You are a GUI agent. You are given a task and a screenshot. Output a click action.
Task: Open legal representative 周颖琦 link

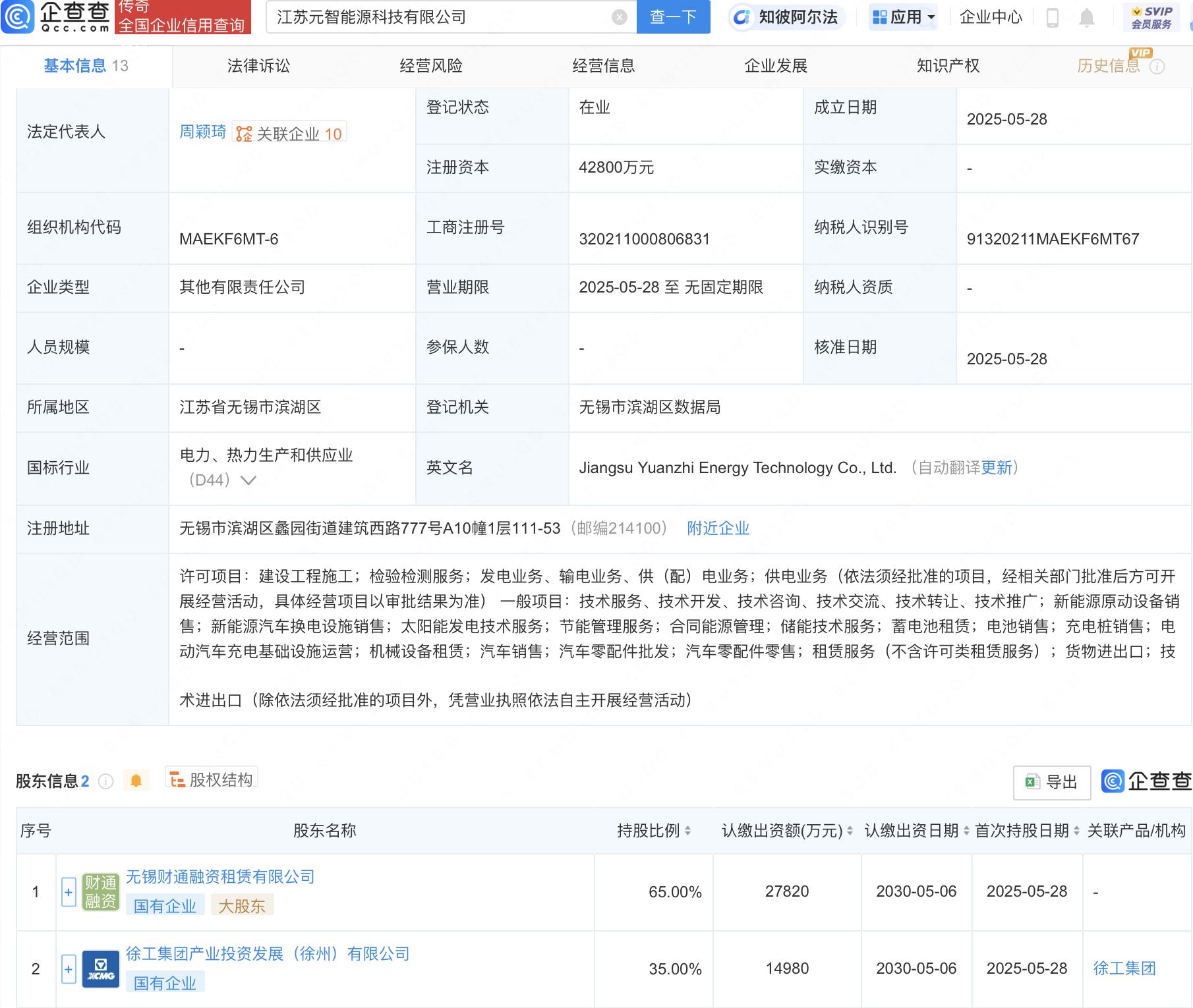click(x=203, y=132)
